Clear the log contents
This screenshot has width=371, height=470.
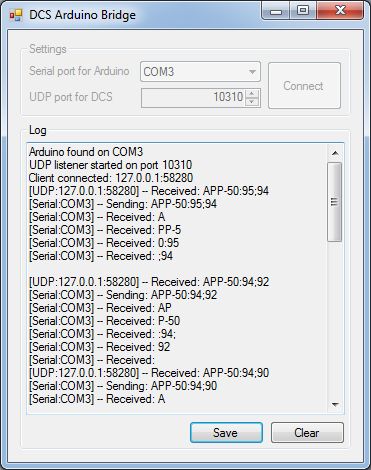point(307,433)
